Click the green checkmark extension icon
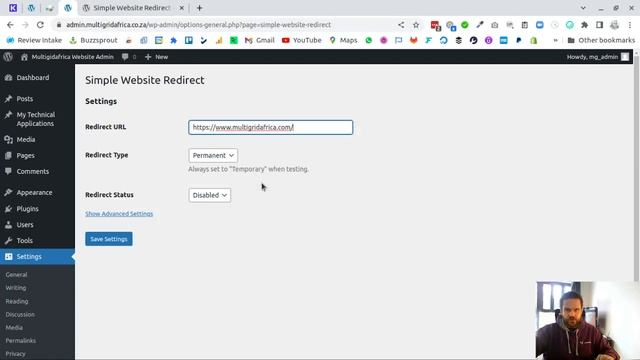The width and height of the screenshot is (640, 360). point(464,25)
